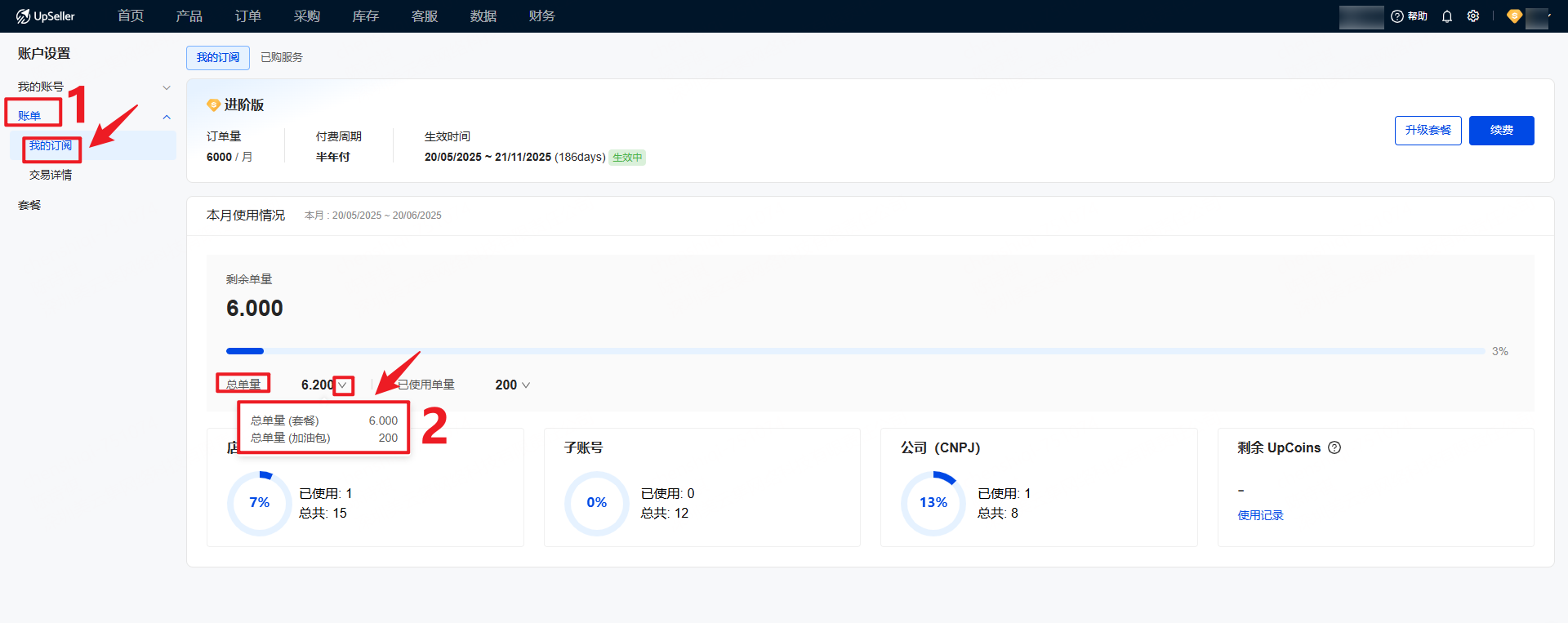Open the 首页 menu
The height and width of the screenshot is (623, 1568).
pos(131,16)
